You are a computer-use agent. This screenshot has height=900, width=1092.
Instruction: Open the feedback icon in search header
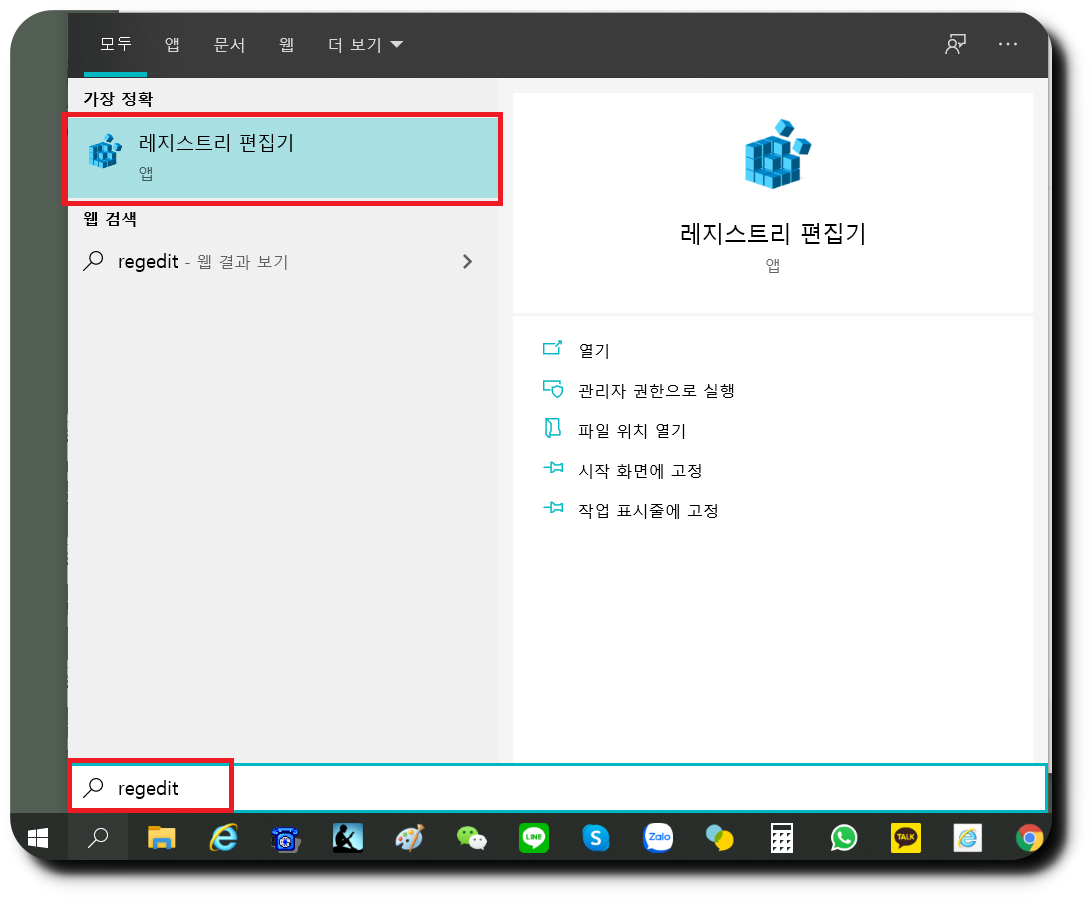pyautogui.click(x=956, y=44)
